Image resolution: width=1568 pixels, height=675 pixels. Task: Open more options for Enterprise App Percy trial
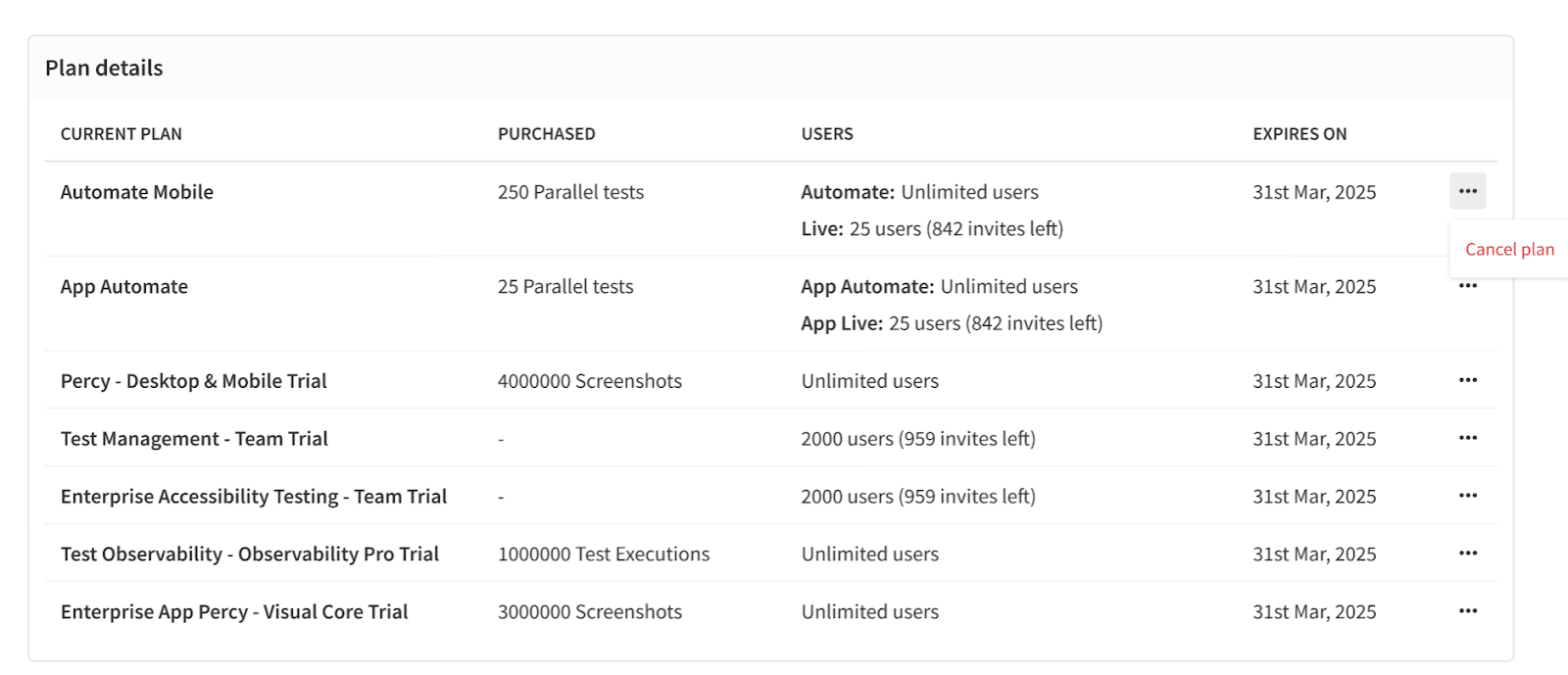tap(1467, 611)
